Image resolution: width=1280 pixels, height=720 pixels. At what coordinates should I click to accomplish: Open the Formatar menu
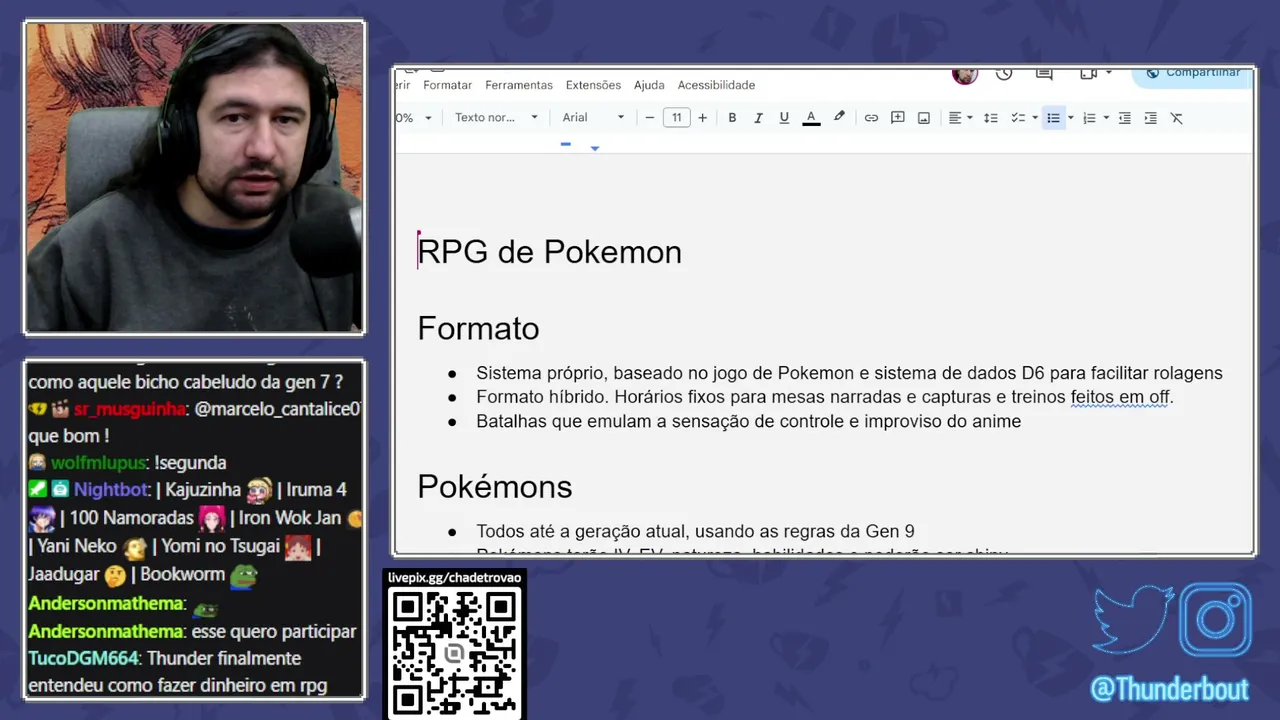pyautogui.click(x=447, y=85)
